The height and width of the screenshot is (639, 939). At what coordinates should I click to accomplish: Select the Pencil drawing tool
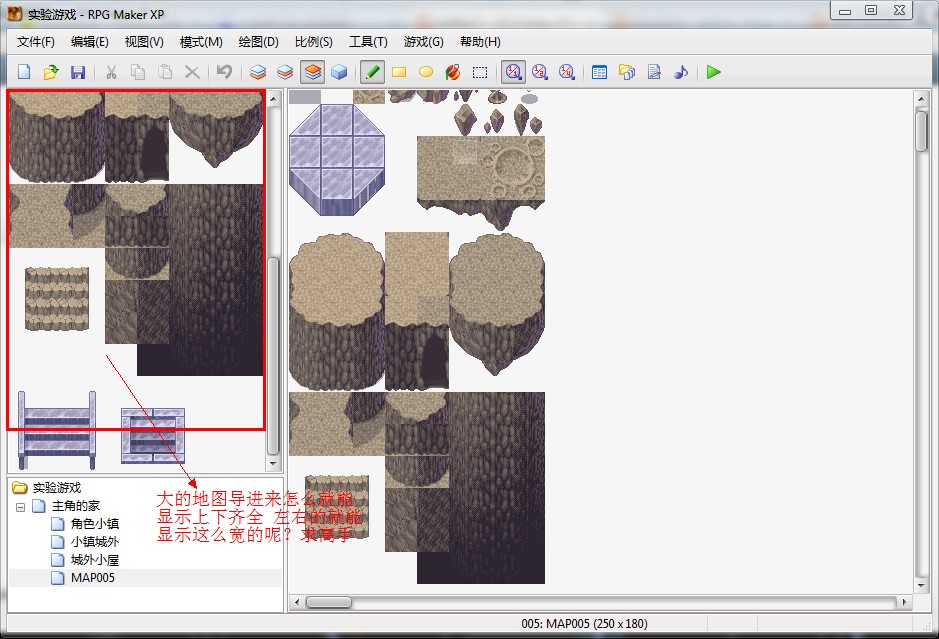372,72
